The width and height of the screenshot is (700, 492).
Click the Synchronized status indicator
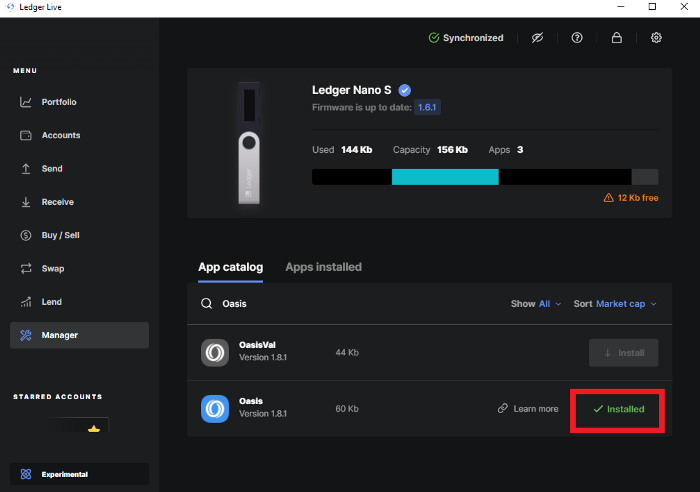pyautogui.click(x=466, y=38)
